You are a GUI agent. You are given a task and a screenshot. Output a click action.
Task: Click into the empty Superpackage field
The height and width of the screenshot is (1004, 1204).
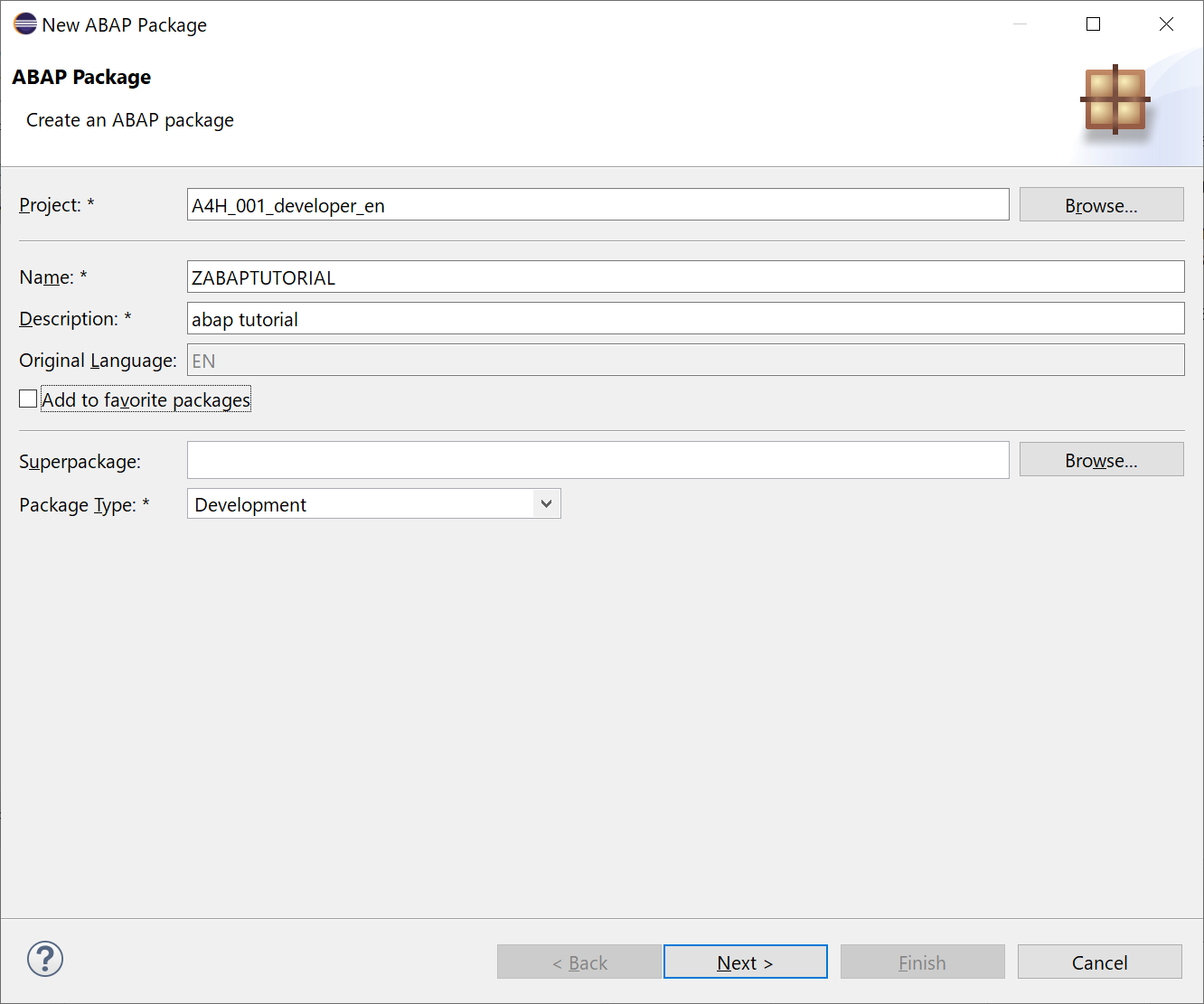597,460
